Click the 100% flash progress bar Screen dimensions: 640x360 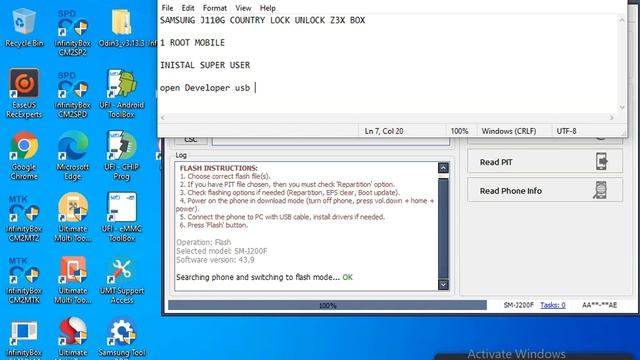click(x=327, y=305)
